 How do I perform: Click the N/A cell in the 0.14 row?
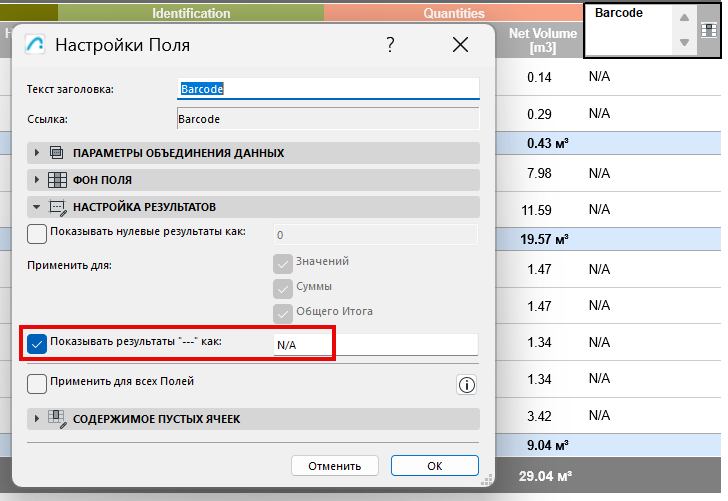(599, 77)
